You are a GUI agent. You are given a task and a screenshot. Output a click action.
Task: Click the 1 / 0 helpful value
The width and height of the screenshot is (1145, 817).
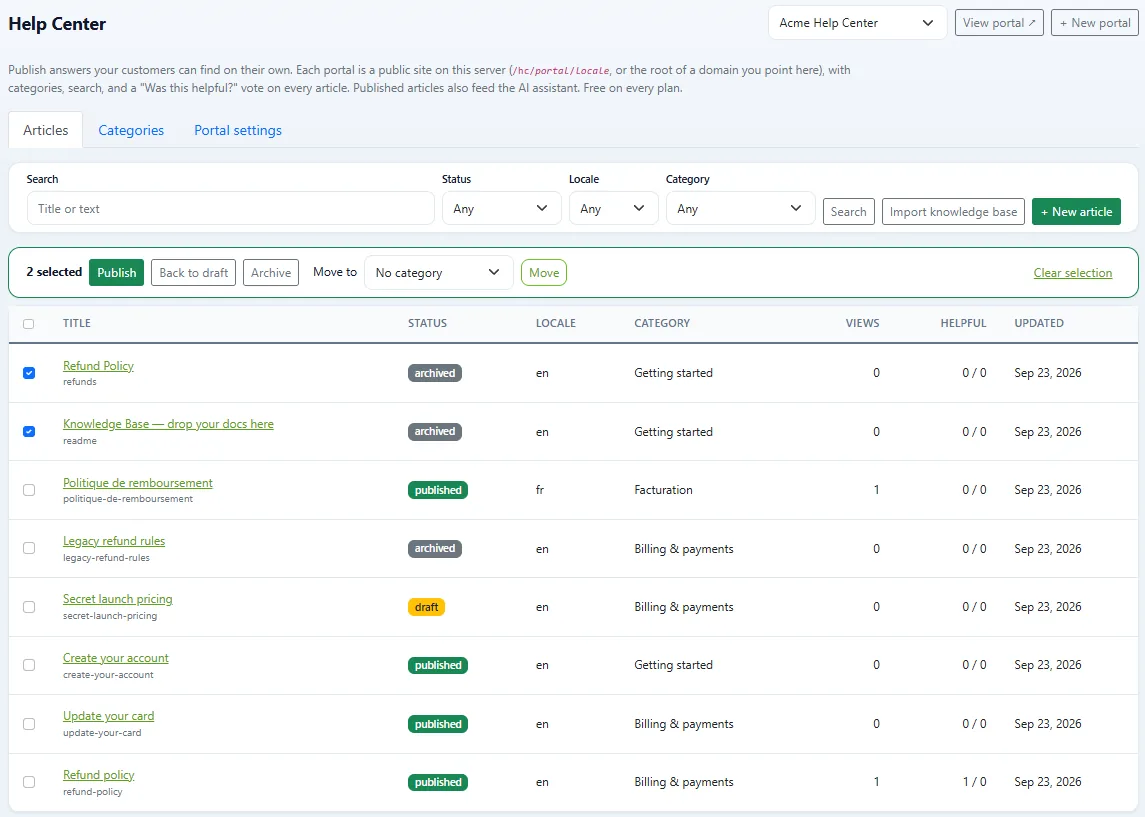click(974, 782)
